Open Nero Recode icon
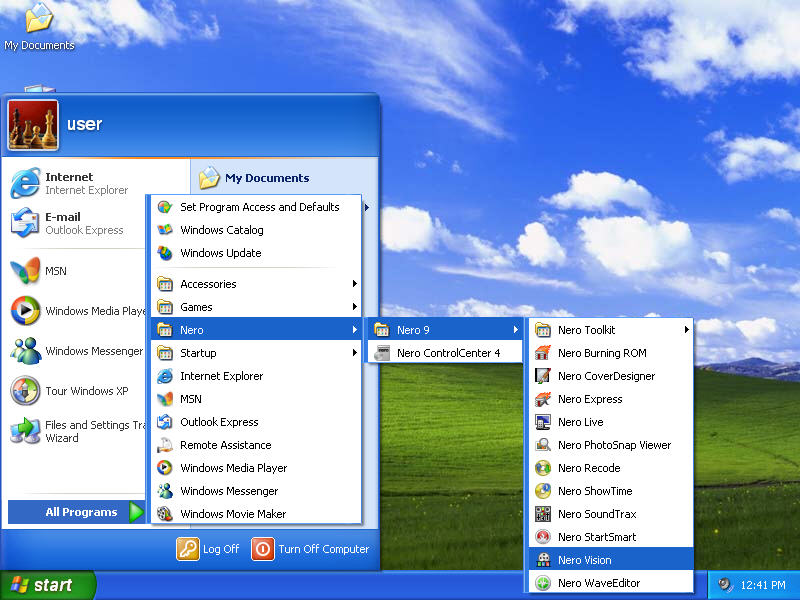 (543, 468)
